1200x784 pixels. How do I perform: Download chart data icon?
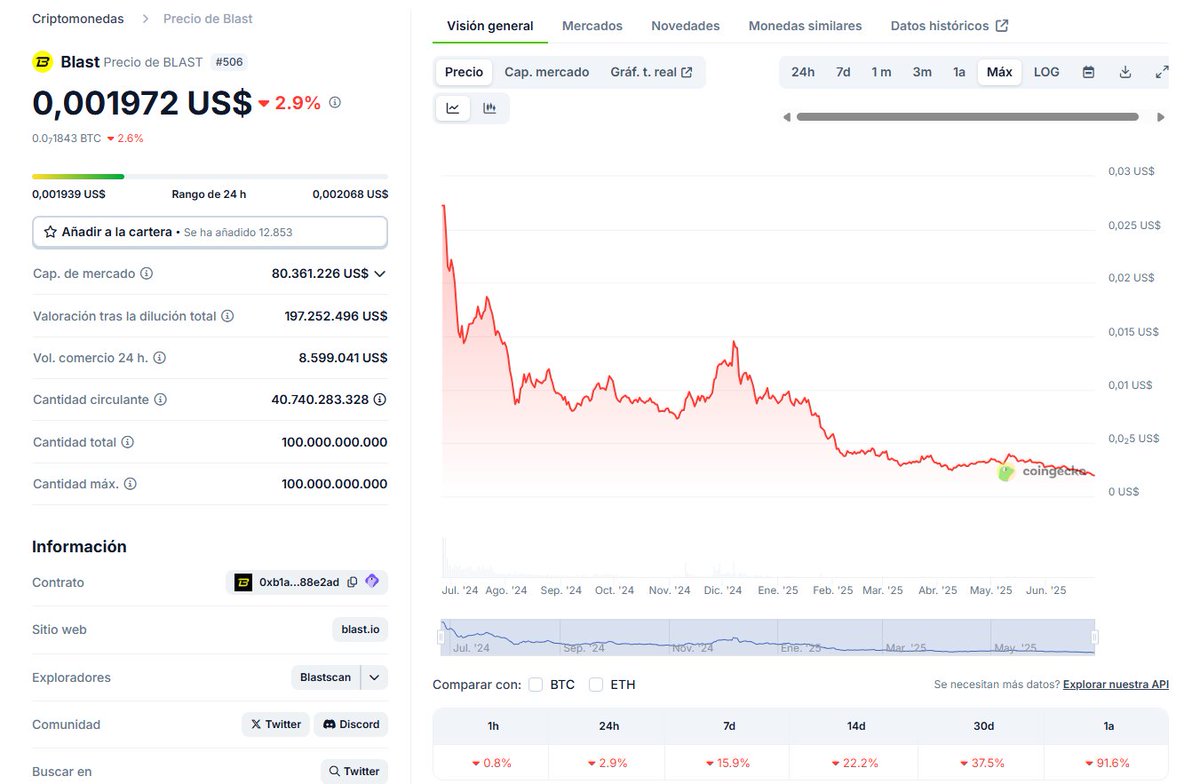1125,72
